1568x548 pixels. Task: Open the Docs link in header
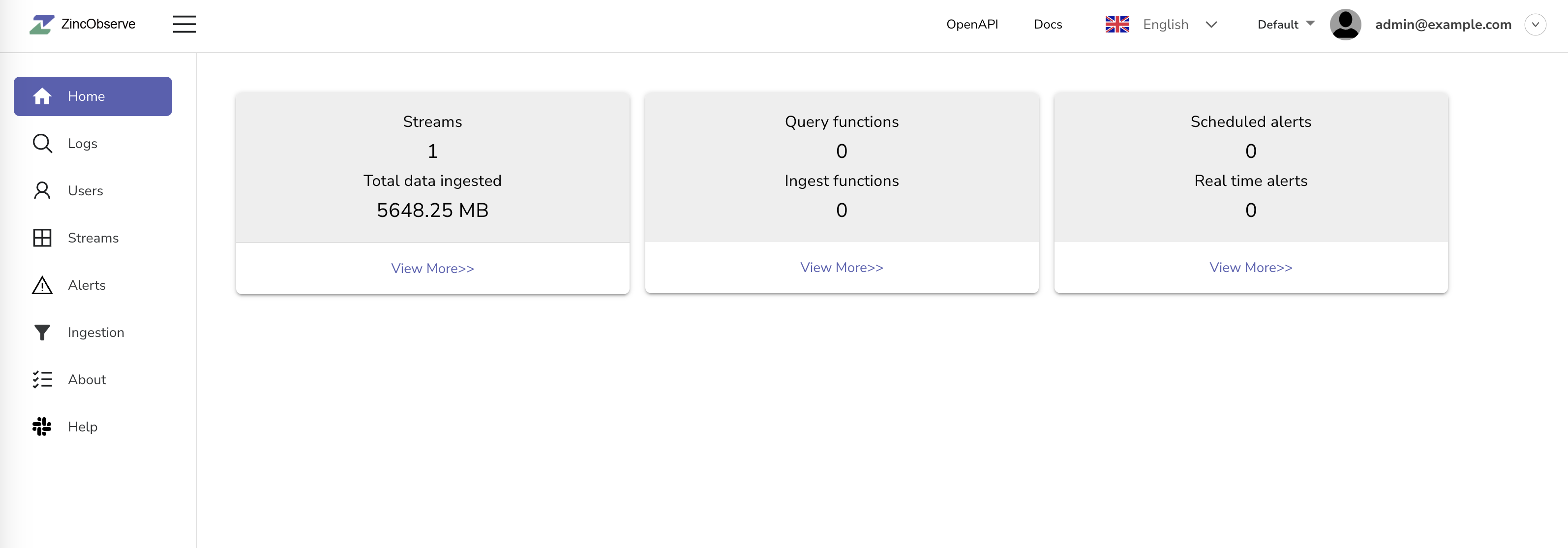1048,25
